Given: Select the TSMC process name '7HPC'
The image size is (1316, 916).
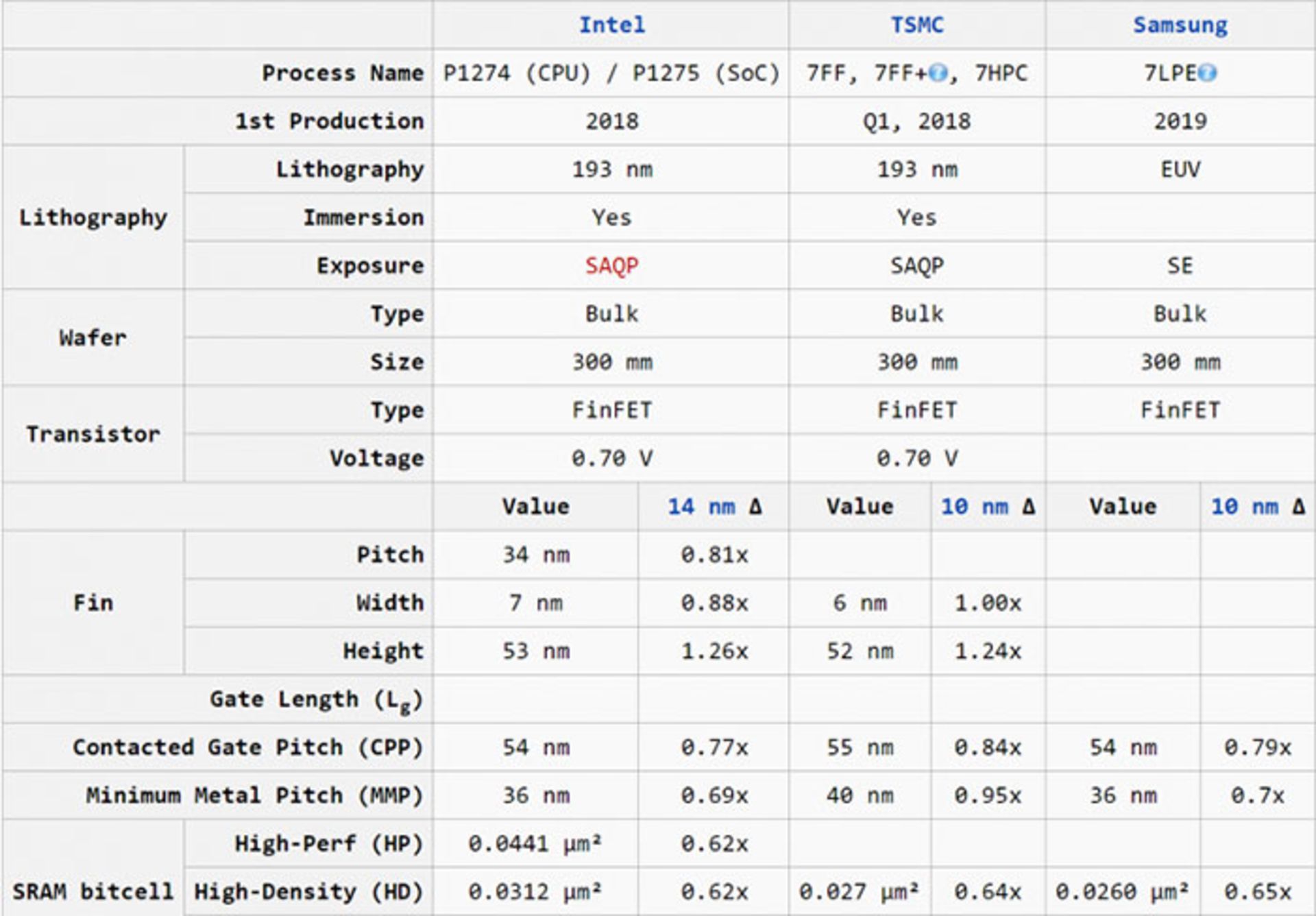Looking at the screenshot, I should pyautogui.click(x=1001, y=73).
